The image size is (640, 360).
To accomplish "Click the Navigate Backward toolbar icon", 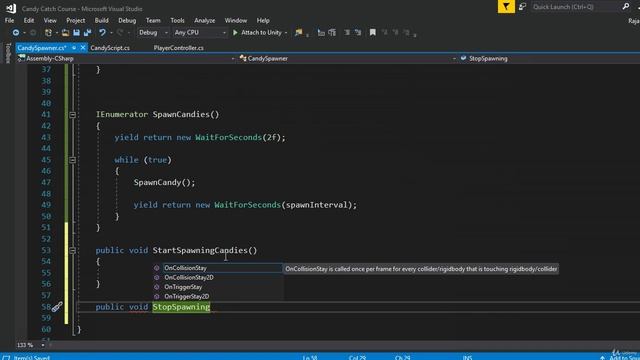I will point(16,33).
